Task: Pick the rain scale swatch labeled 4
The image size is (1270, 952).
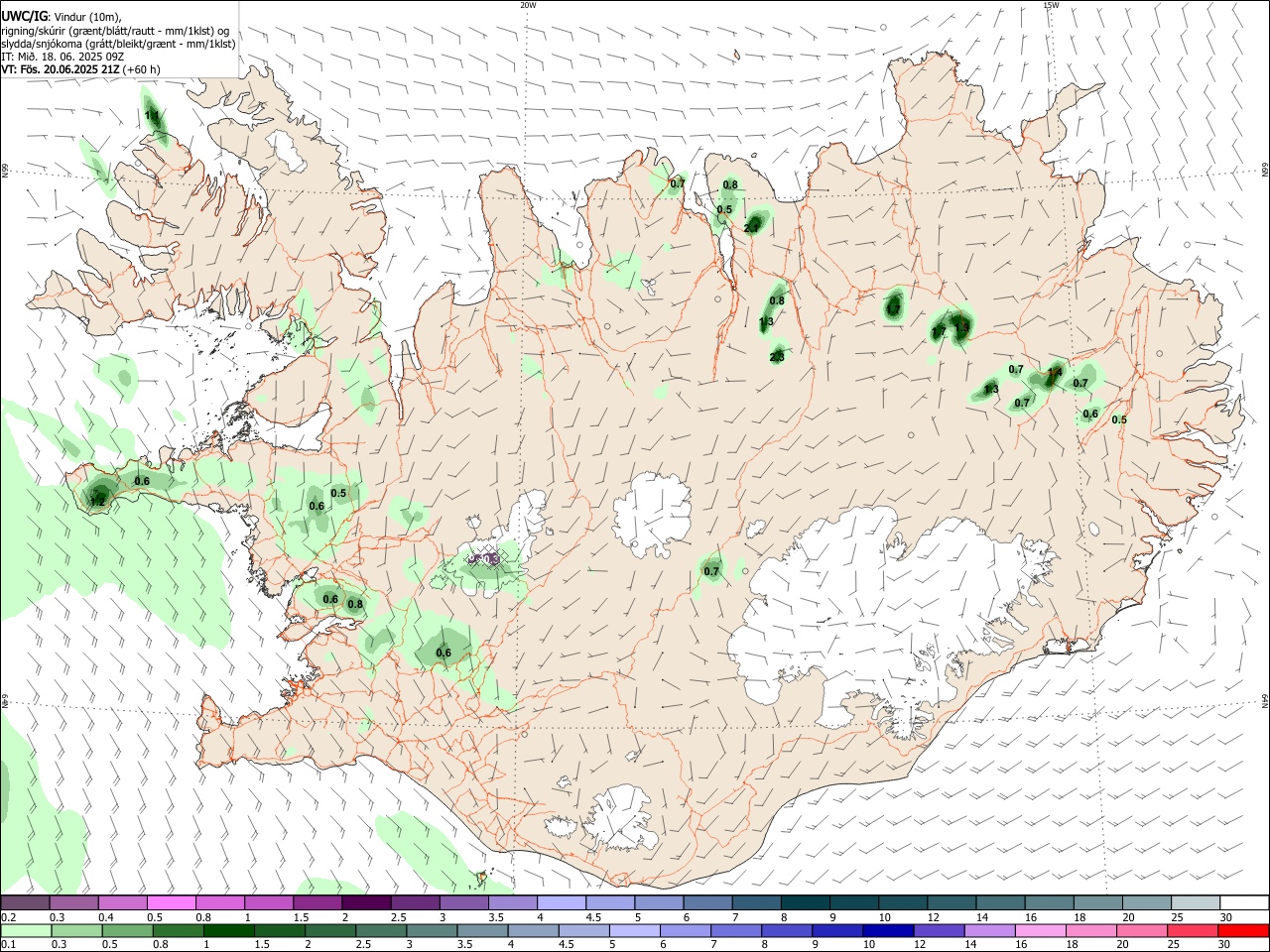Action: 532,930
